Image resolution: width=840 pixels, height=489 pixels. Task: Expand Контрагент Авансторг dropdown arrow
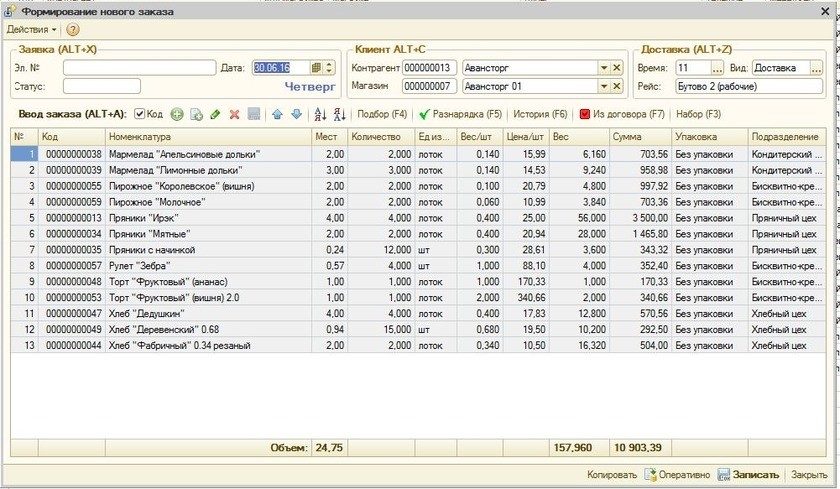pos(604,68)
